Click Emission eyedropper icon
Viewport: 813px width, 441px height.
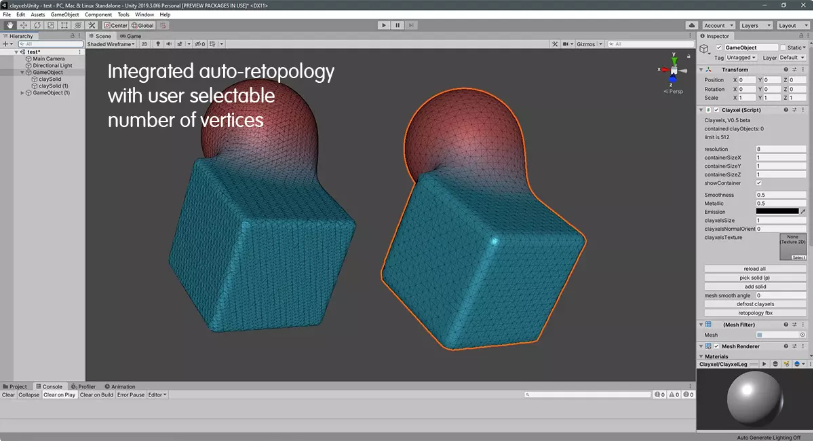(x=803, y=211)
